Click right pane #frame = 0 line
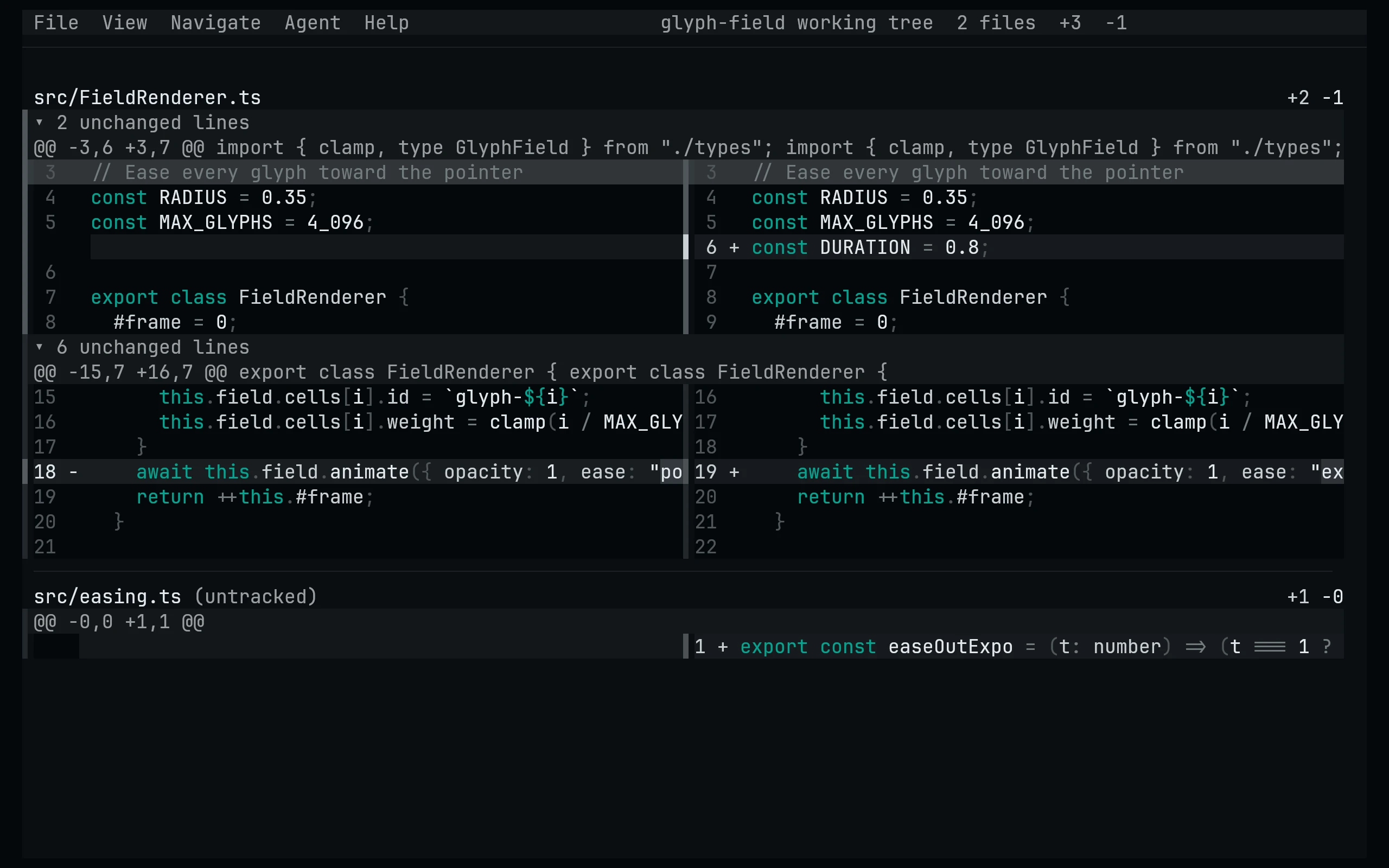The height and width of the screenshot is (868, 1389). [1019, 322]
